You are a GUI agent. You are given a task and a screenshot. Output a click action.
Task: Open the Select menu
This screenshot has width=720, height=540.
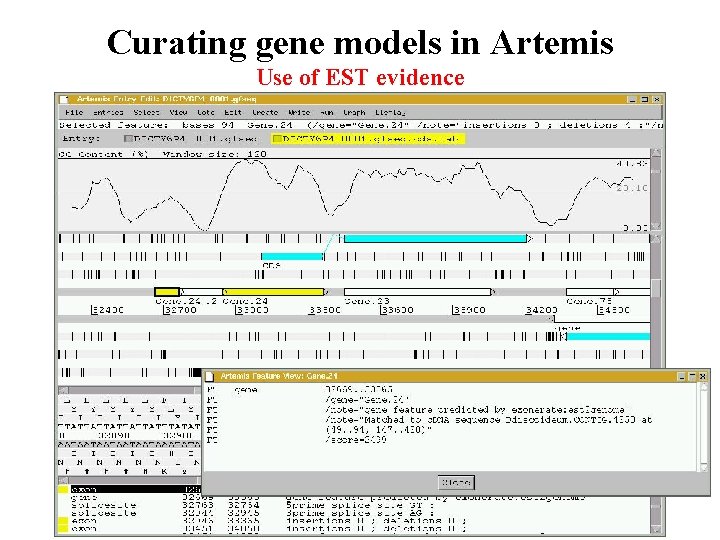tap(146, 112)
